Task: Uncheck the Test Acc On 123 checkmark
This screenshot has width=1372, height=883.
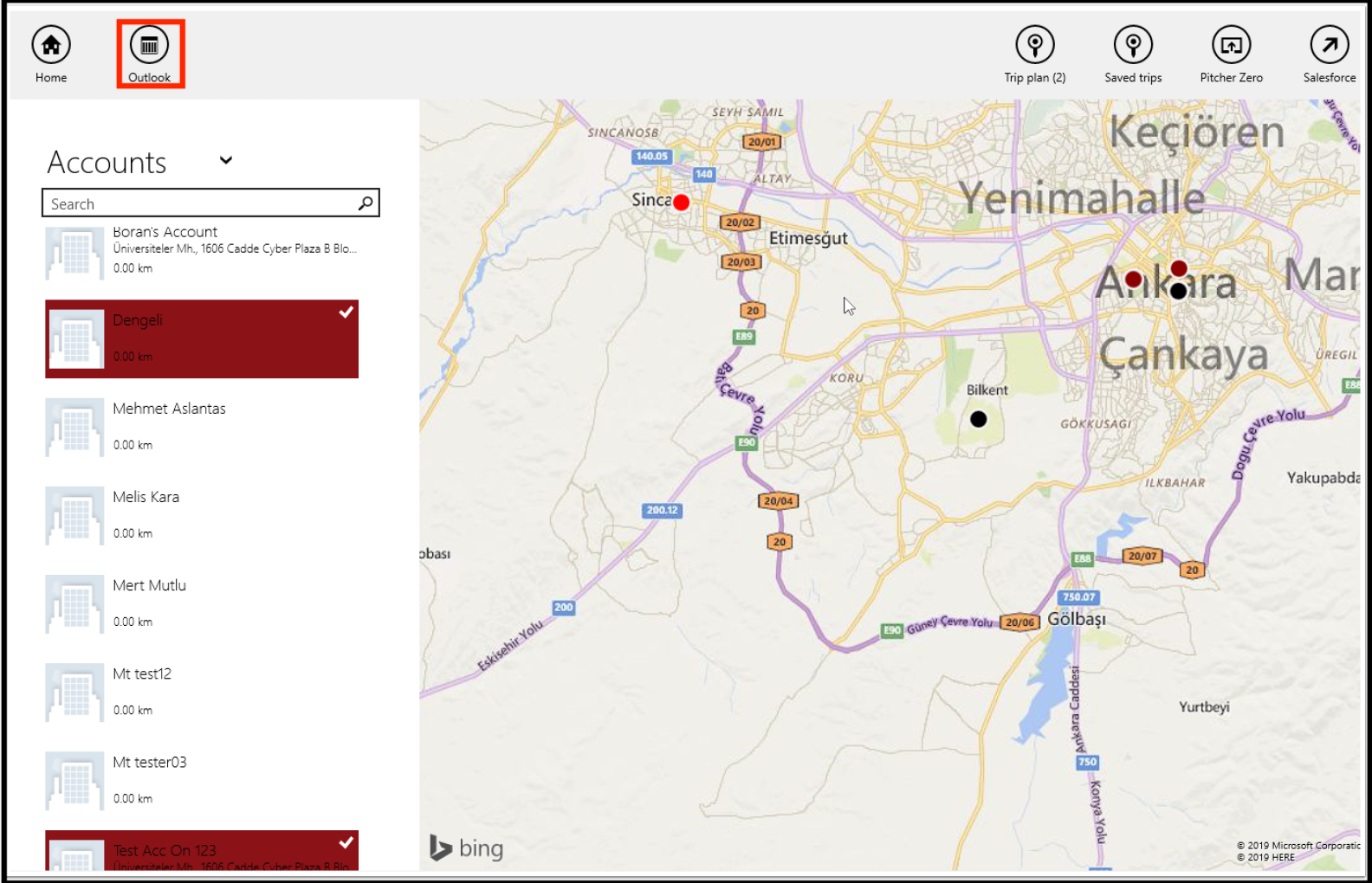Action: point(346,842)
